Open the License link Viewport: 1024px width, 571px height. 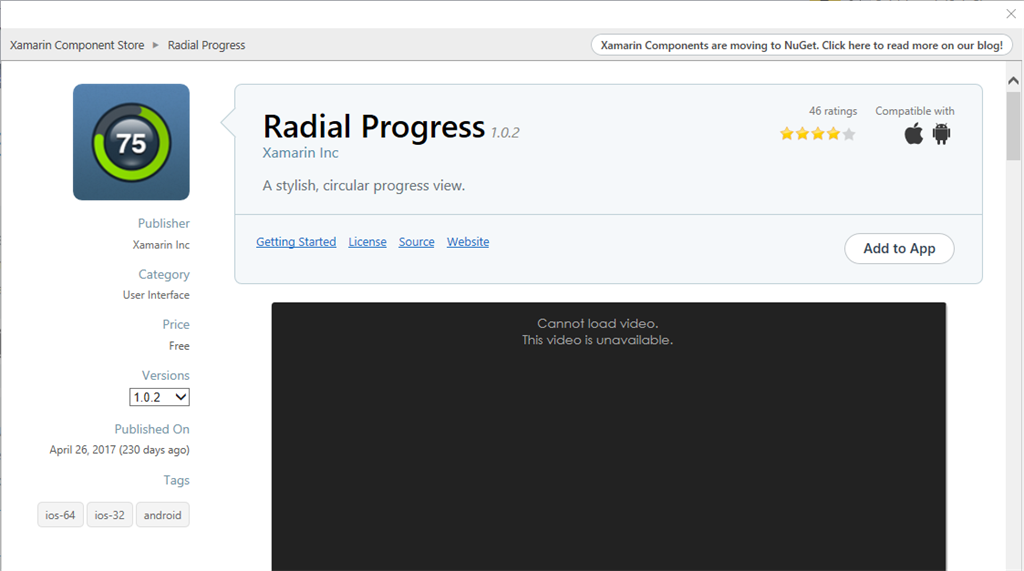(367, 242)
